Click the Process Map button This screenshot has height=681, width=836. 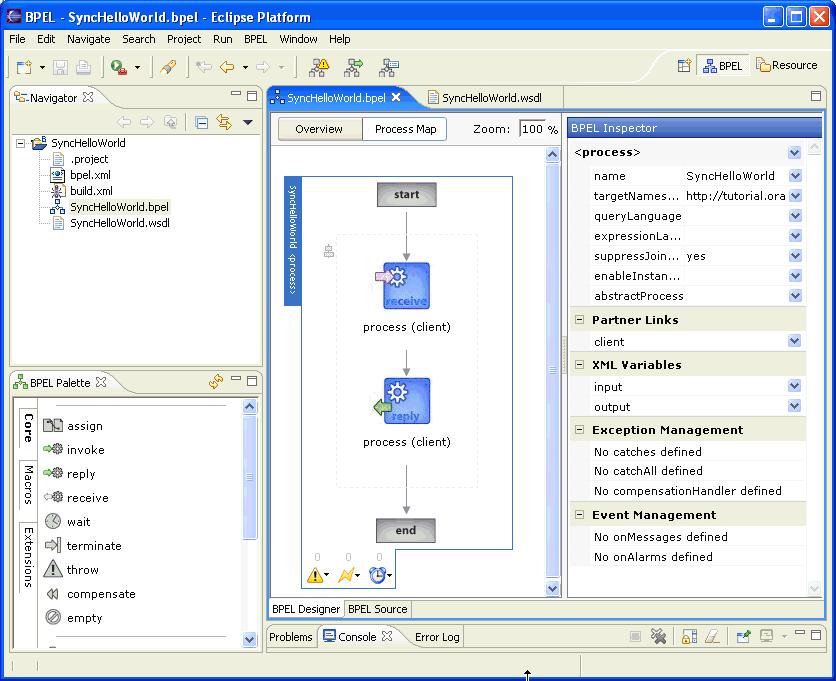coord(405,129)
